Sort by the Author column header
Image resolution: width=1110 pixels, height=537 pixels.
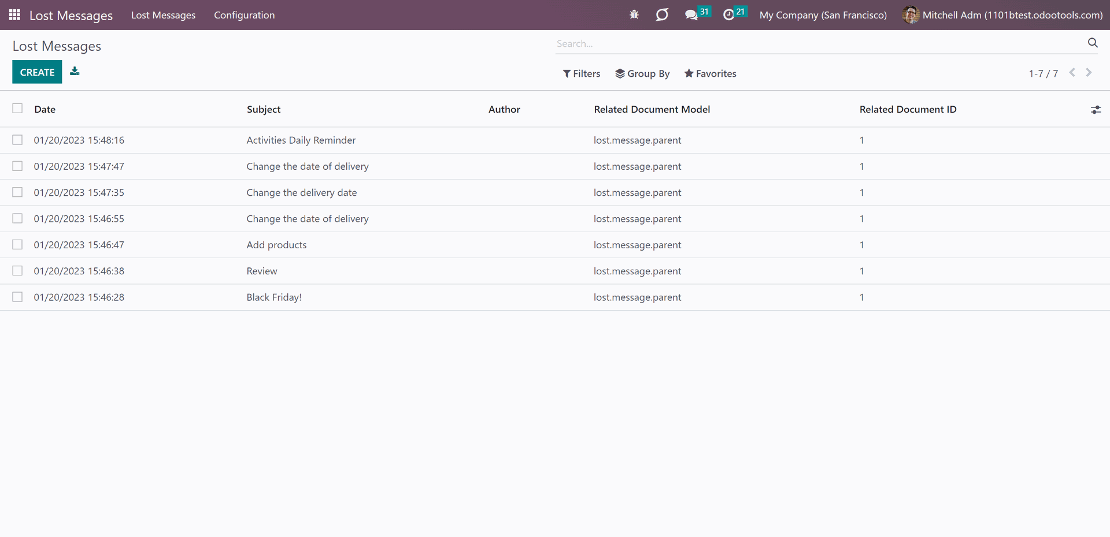tap(504, 110)
